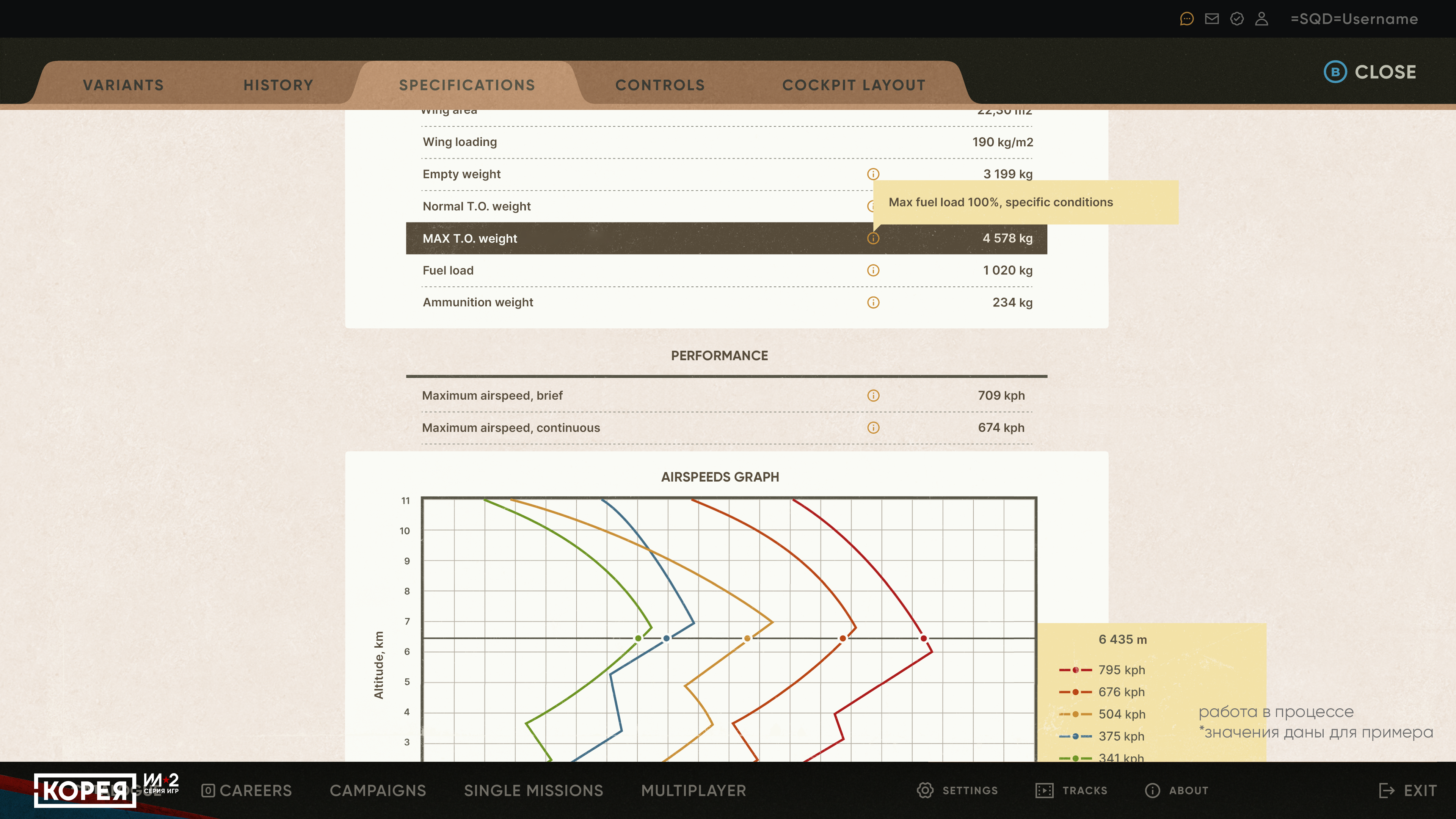Open the user profile icon

[x=1261, y=19]
